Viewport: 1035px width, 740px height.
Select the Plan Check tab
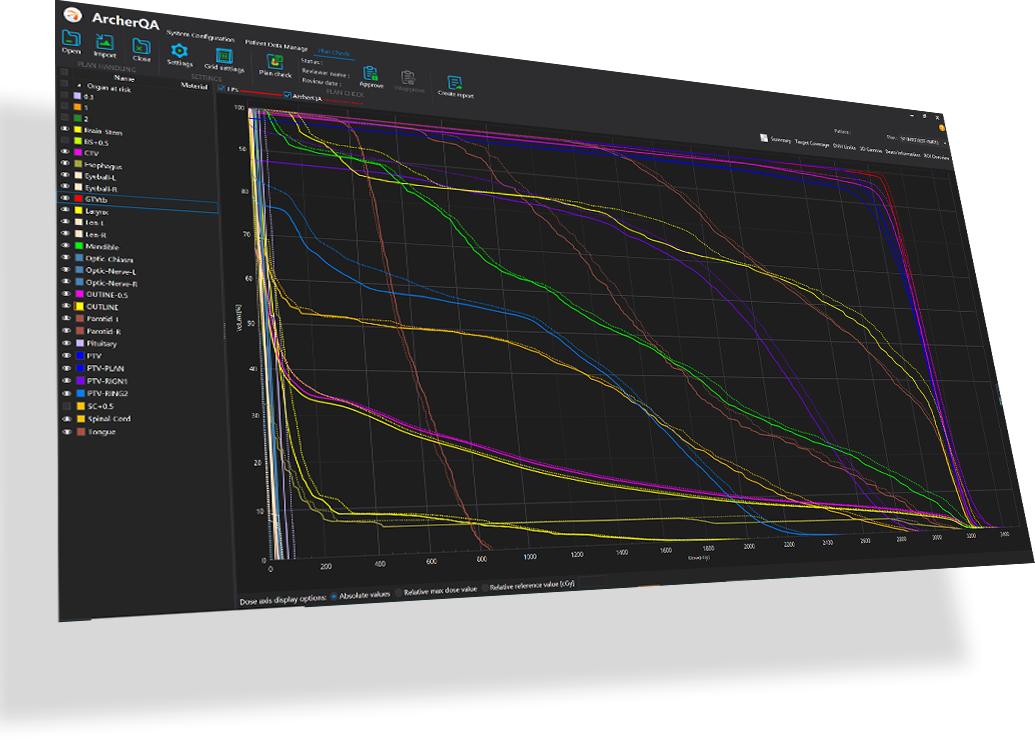[x=334, y=52]
